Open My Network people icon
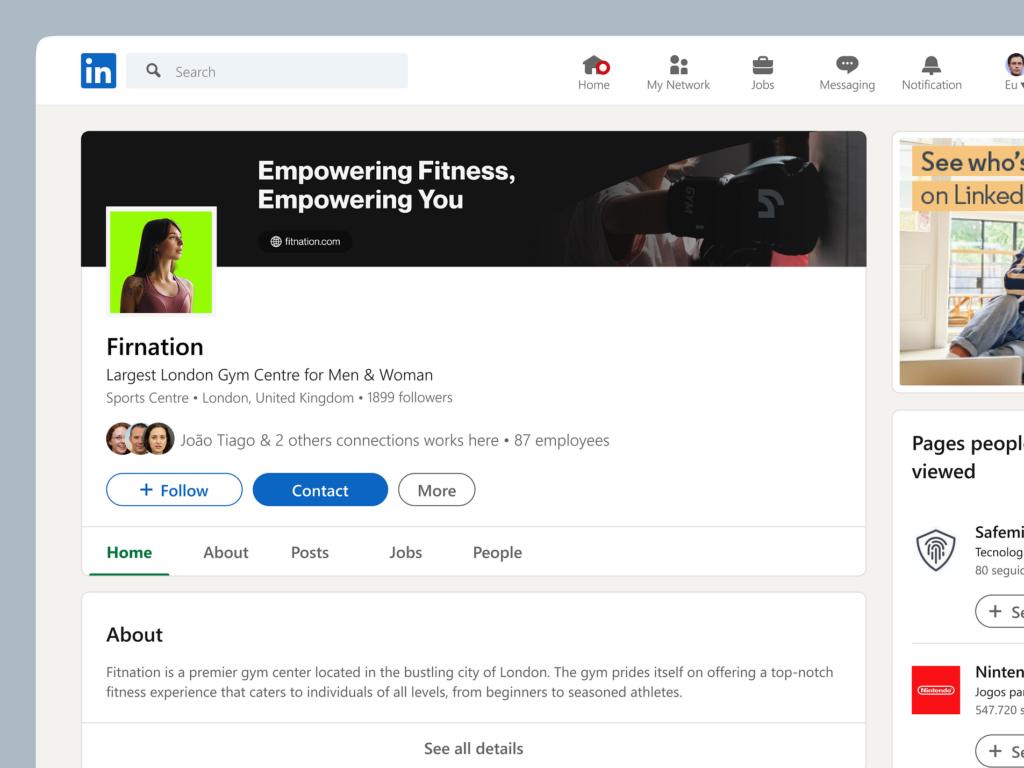 pyautogui.click(x=679, y=65)
